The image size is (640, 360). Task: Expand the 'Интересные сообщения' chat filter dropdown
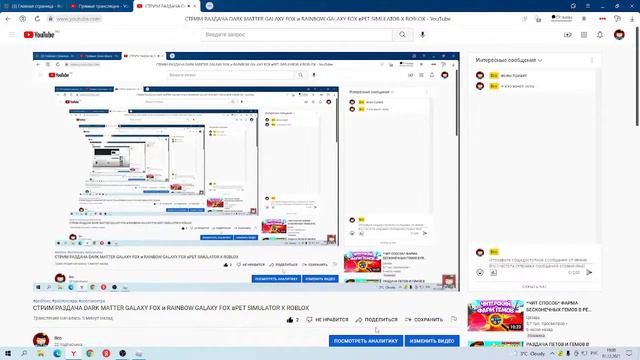pos(509,60)
